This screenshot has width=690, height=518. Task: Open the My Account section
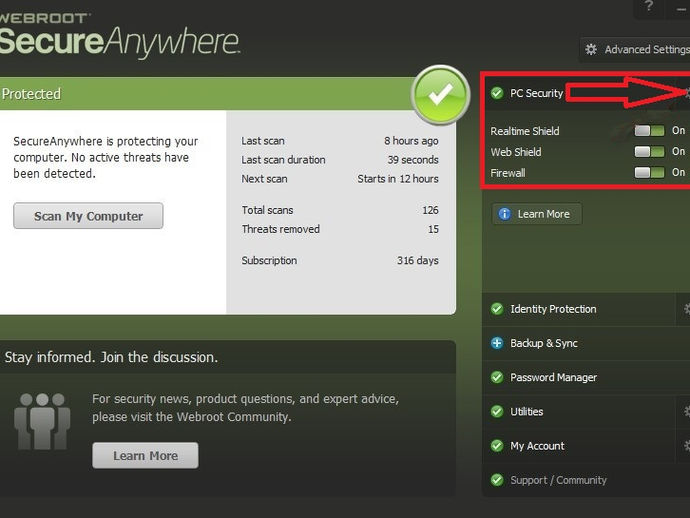click(x=578, y=446)
